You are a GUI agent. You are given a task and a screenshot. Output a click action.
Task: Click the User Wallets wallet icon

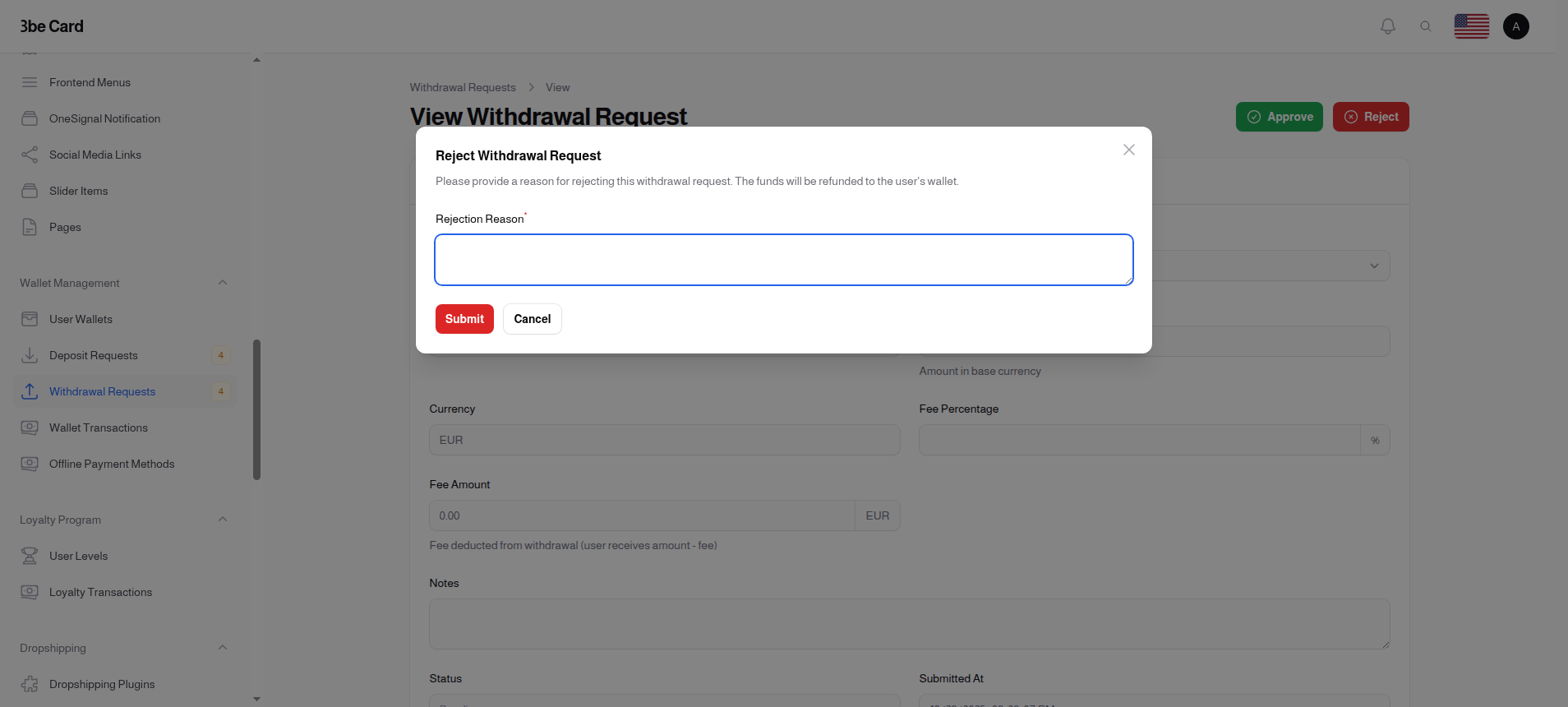(30, 319)
